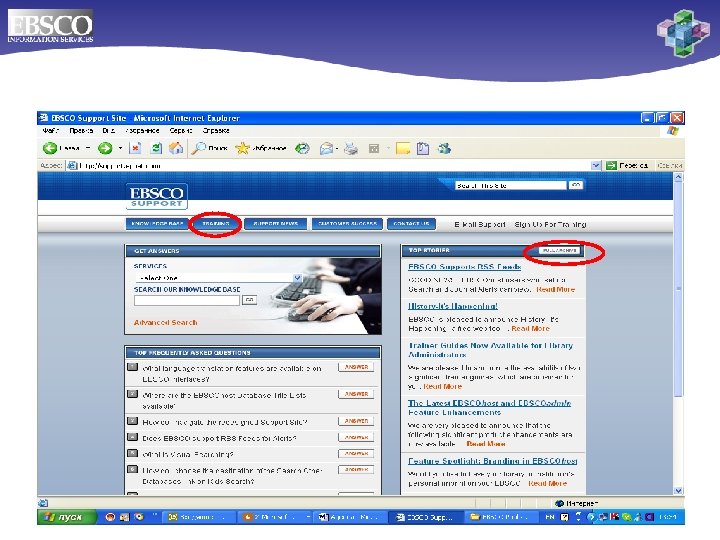The width and height of the screenshot is (720, 540).
Task: Click Answer for language translation question
Action: click(356, 367)
